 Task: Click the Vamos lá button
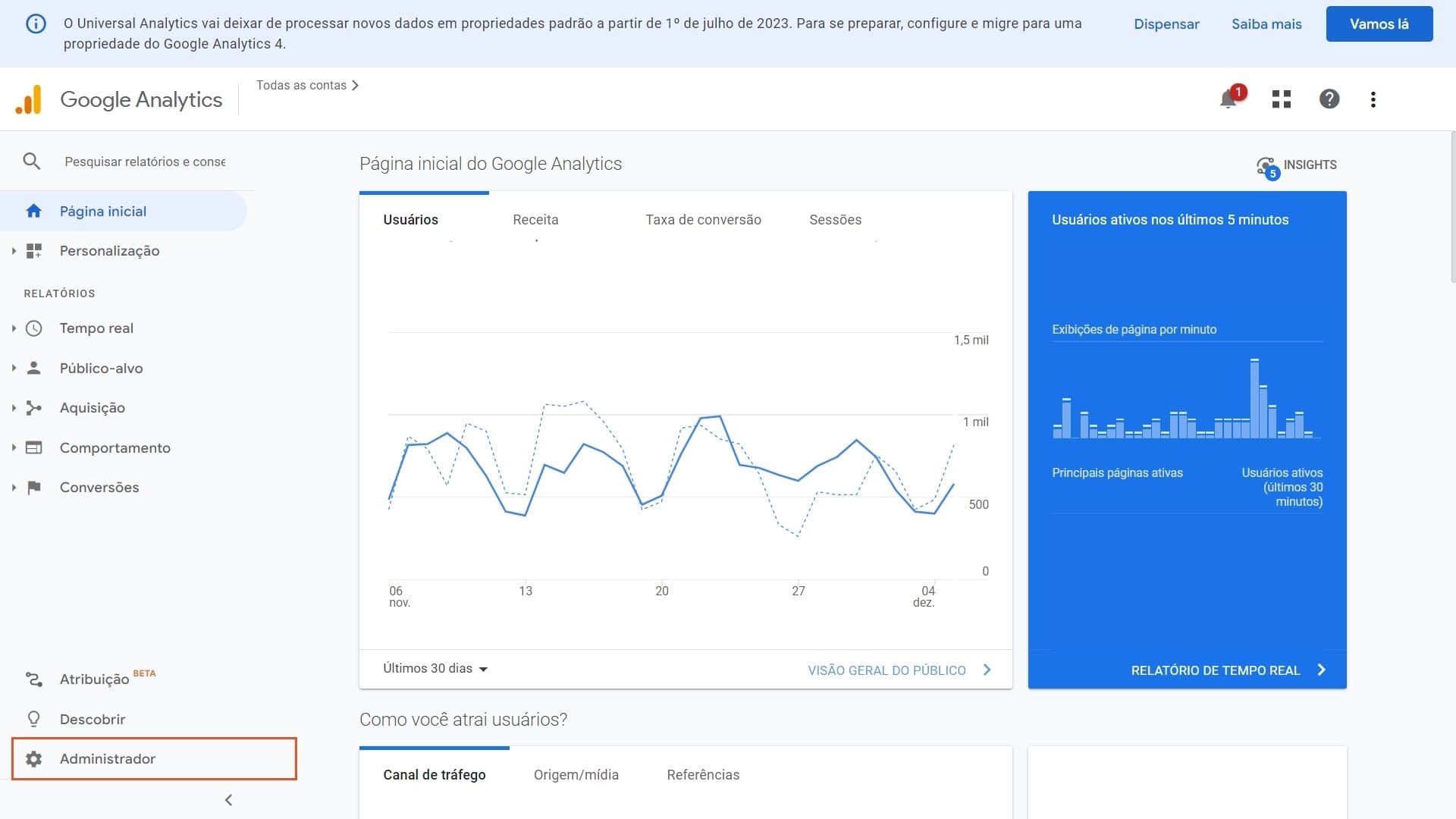click(1379, 24)
